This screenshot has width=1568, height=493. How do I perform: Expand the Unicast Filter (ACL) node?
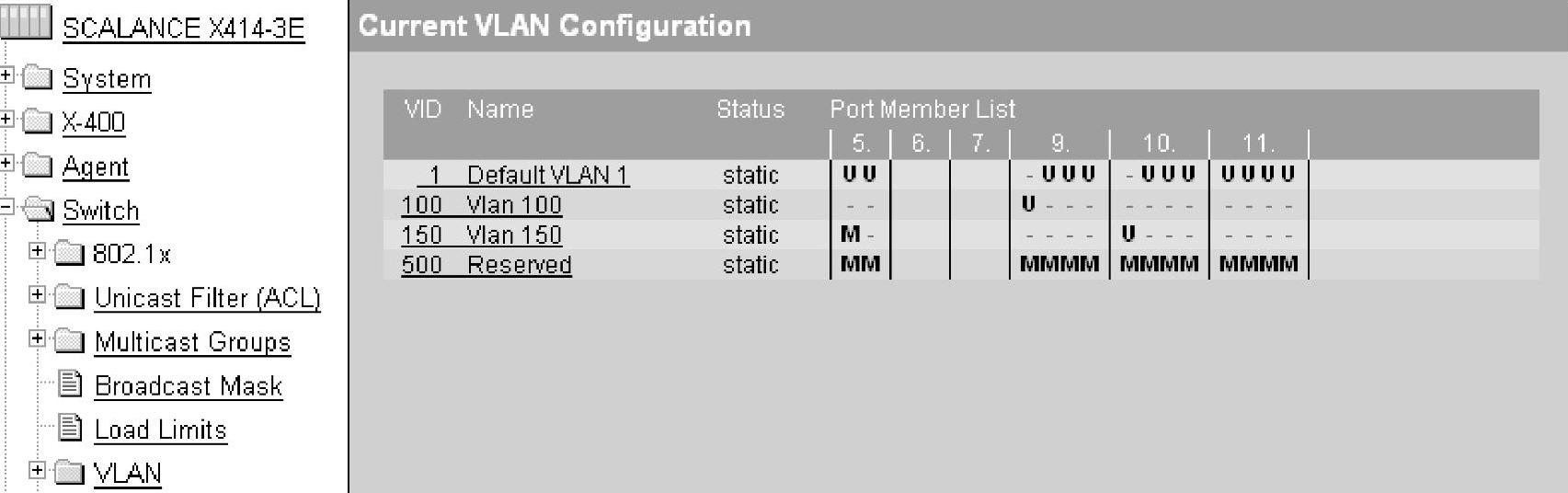[x=37, y=294]
